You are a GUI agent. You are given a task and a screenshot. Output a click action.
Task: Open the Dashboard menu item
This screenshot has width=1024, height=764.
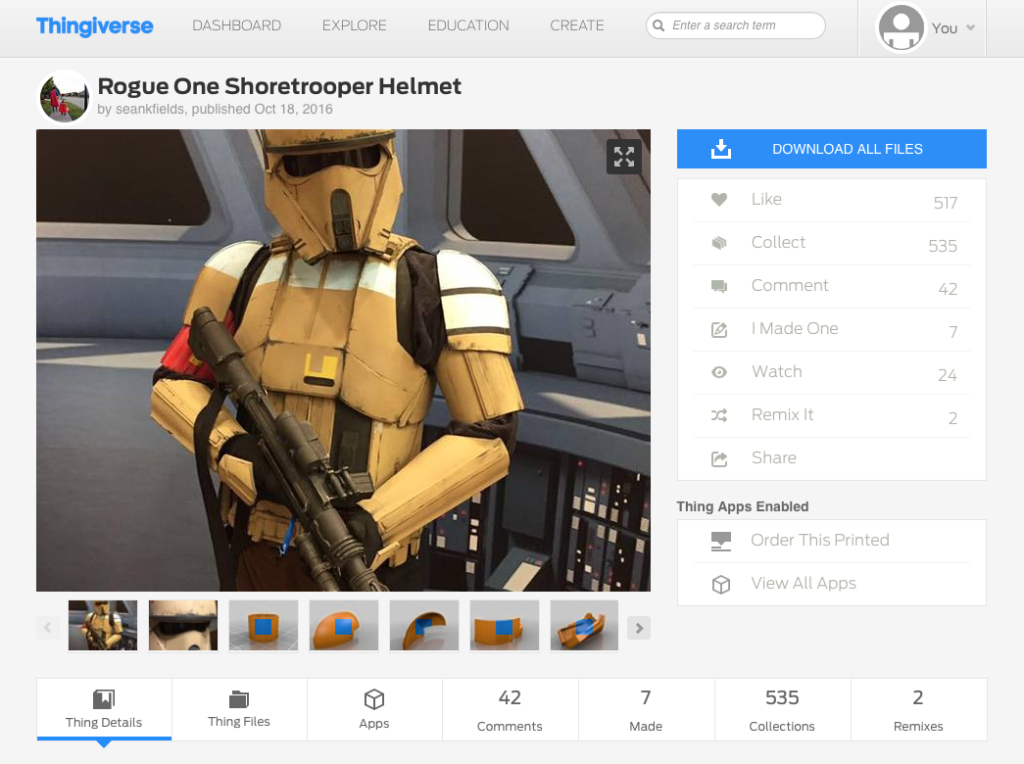(236, 25)
